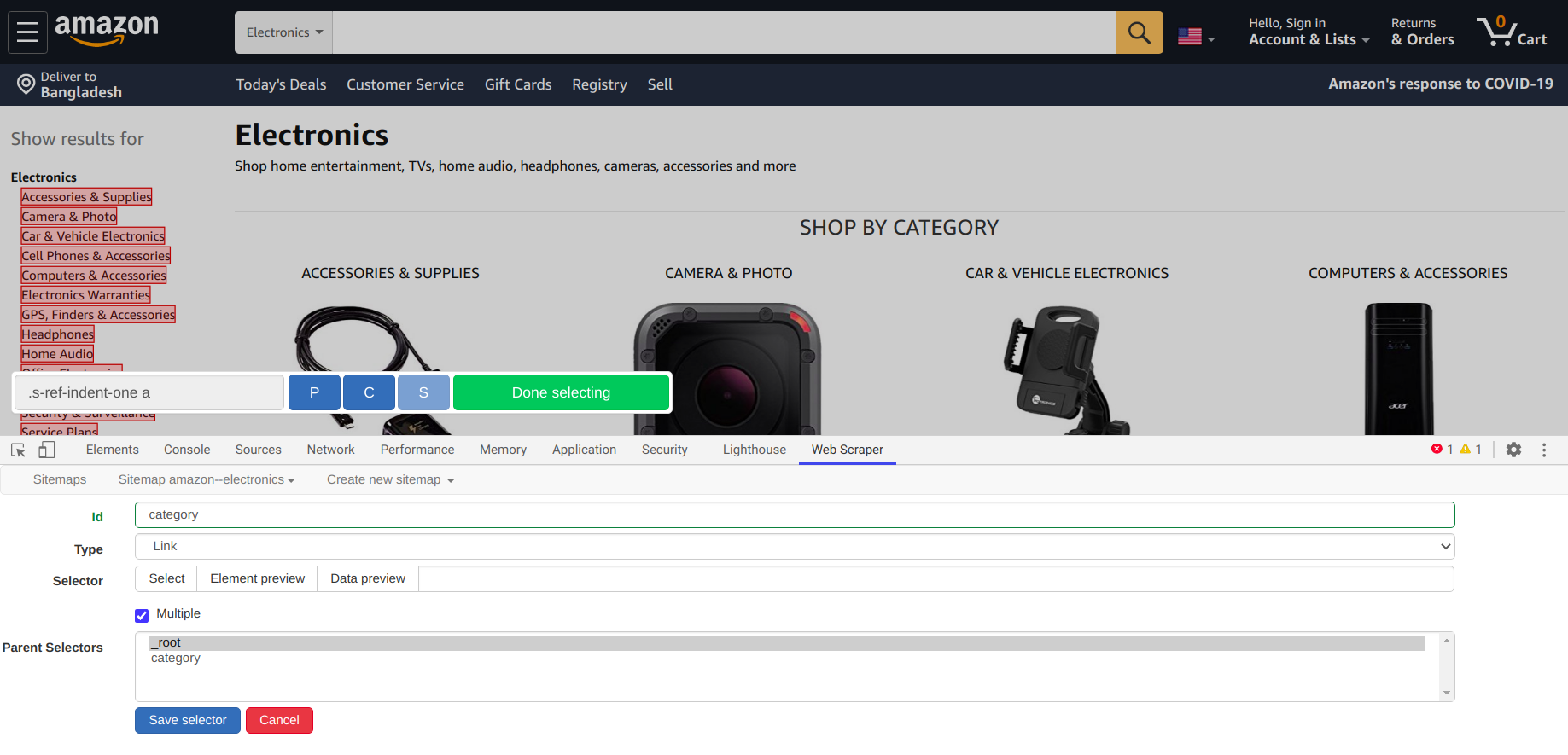
Task: Open Customer Service link
Action: [405, 84]
